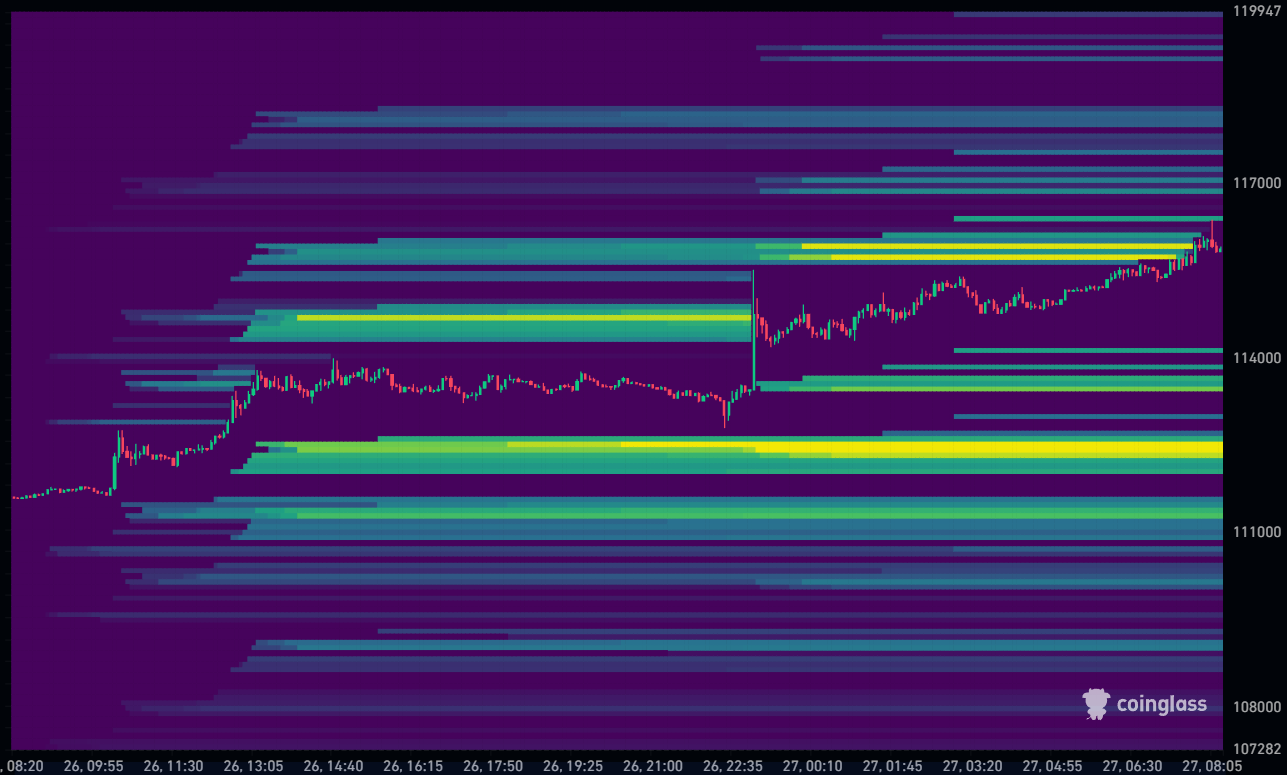Image resolution: width=1287 pixels, height=775 pixels.
Task: Click the 27, 01:45 time label
Action: pos(893,766)
